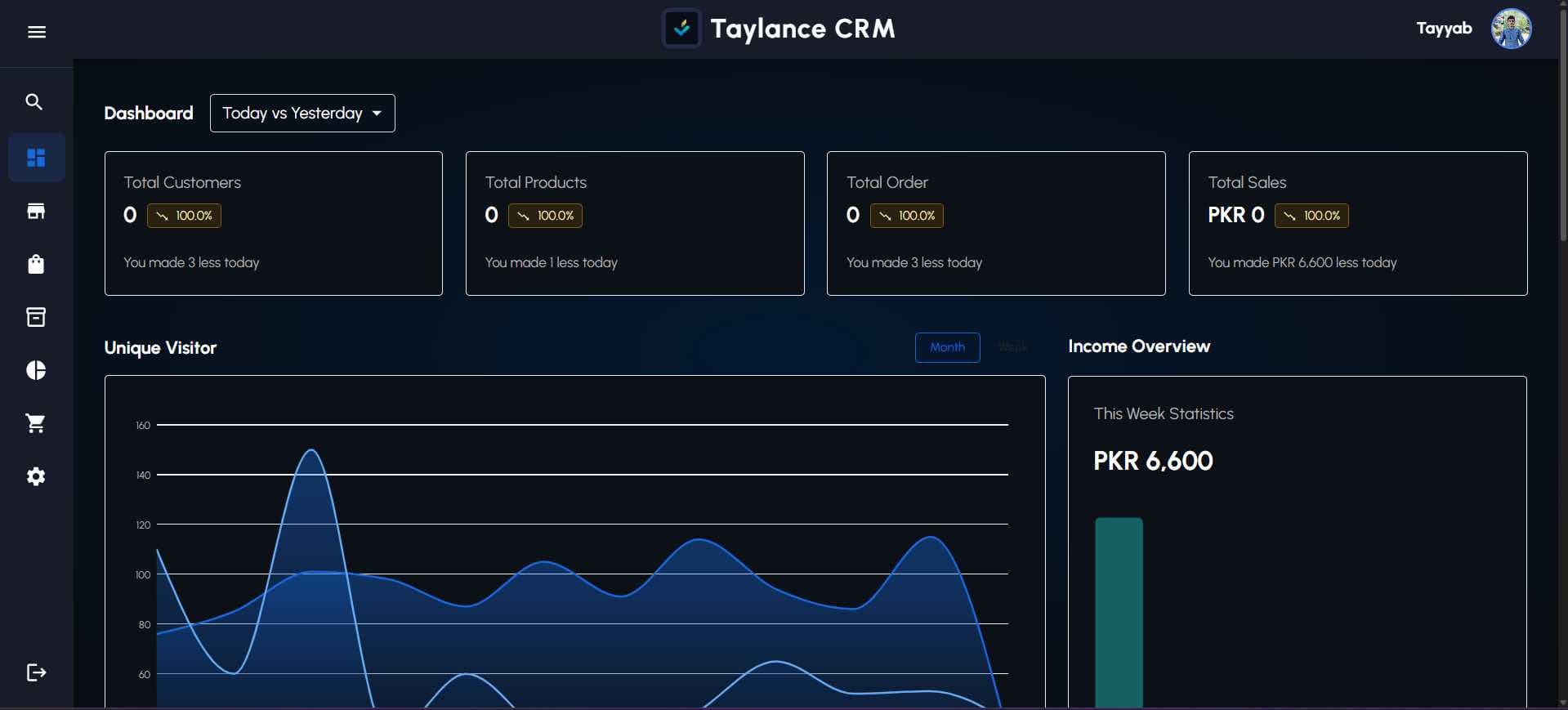Click the 160 axis label
Screen dimensions: 1568x710
click(x=143, y=426)
